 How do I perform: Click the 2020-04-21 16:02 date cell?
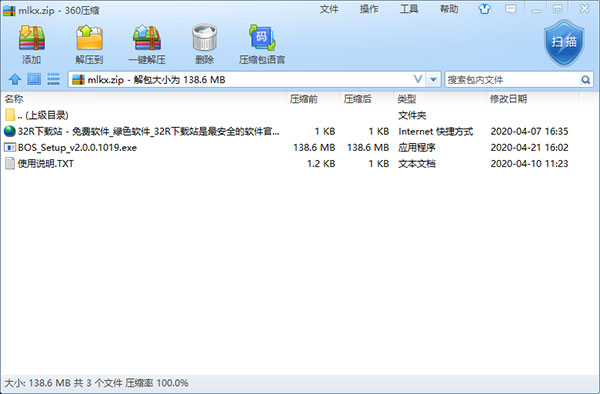(x=530, y=148)
